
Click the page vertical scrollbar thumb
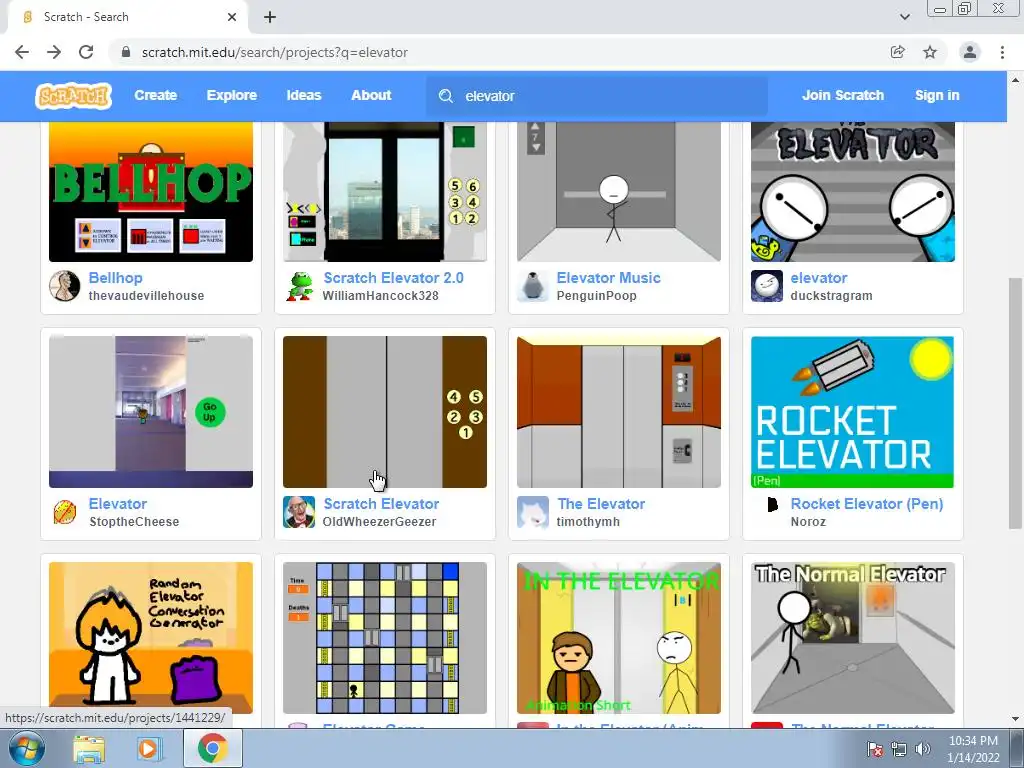[1015, 404]
